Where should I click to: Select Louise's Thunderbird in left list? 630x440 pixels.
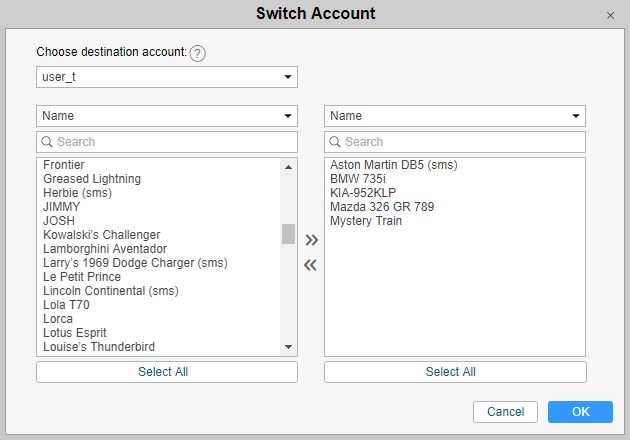click(99, 347)
